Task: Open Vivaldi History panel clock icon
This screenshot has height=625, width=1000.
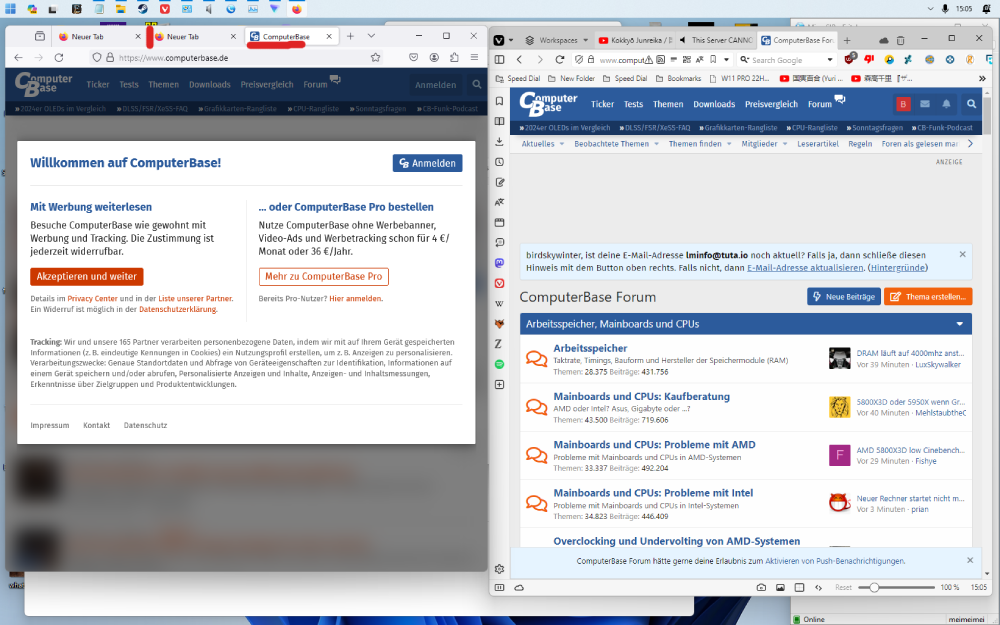Action: tap(499, 162)
